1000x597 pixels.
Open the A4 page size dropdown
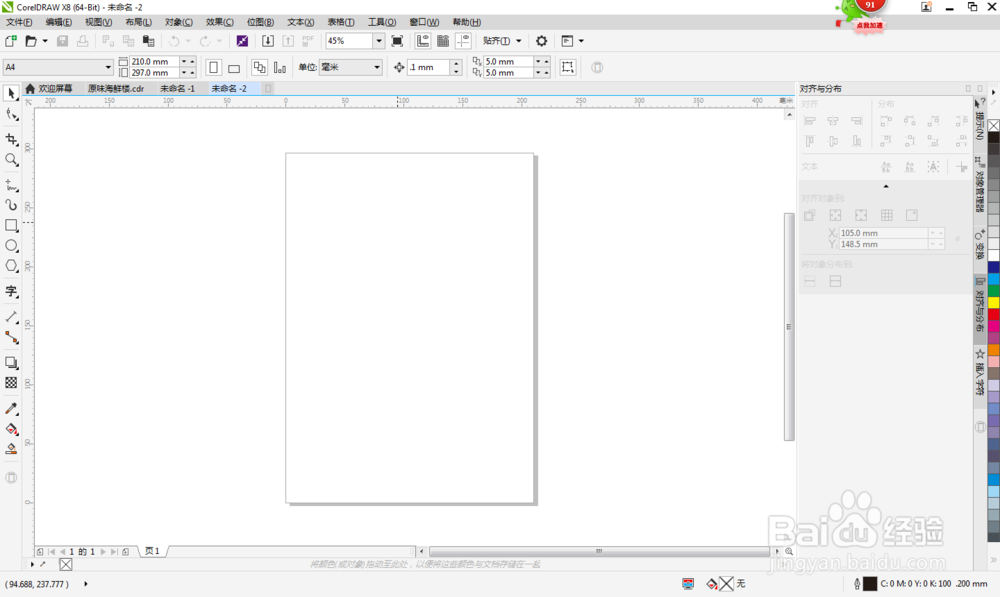click(x=108, y=67)
